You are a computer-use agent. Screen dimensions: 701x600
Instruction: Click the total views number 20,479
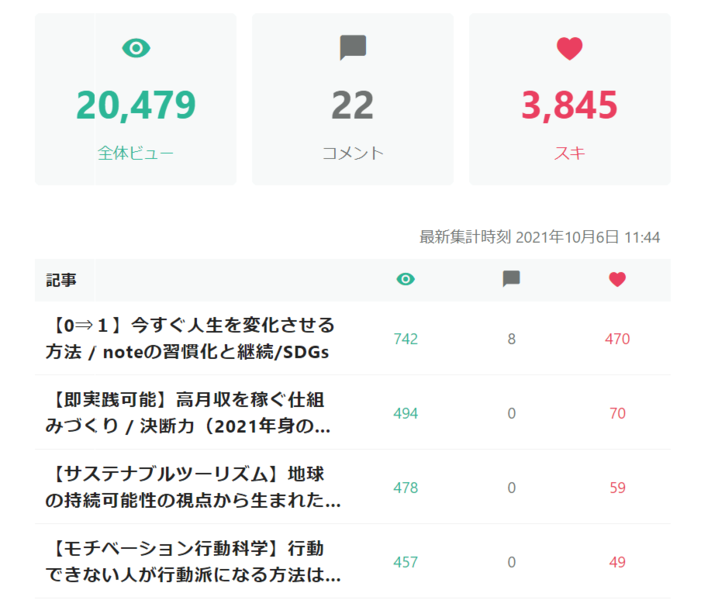(x=135, y=104)
